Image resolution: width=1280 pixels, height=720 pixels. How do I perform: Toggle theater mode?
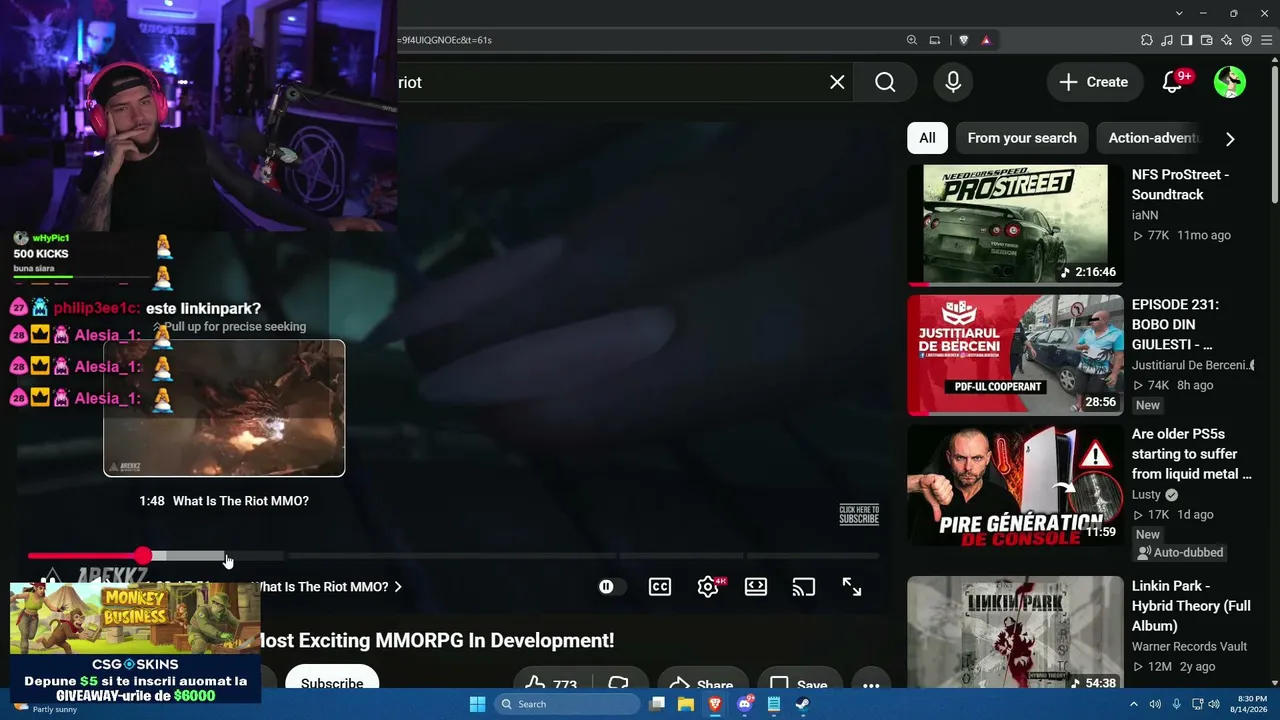pyautogui.click(x=756, y=587)
